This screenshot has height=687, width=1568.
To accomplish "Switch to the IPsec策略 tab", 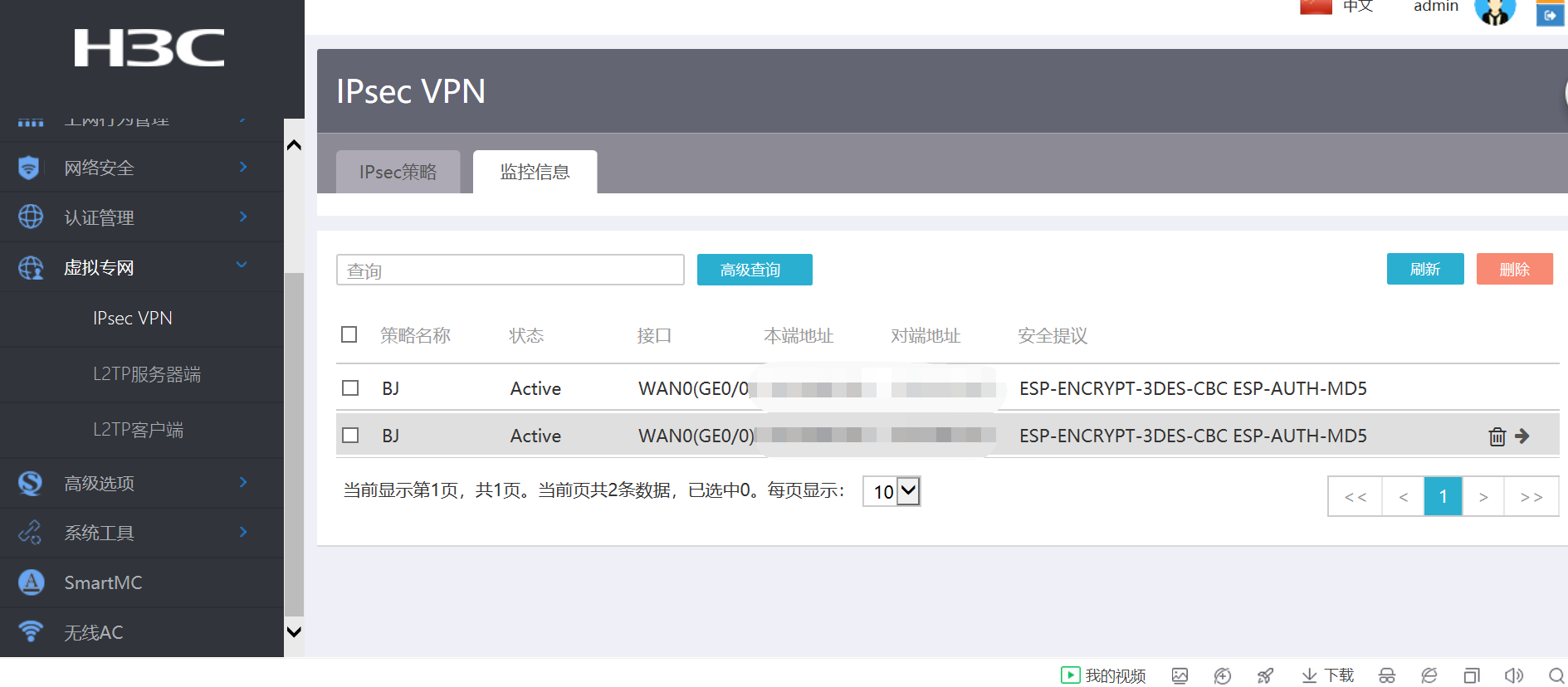I will [x=398, y=172].
